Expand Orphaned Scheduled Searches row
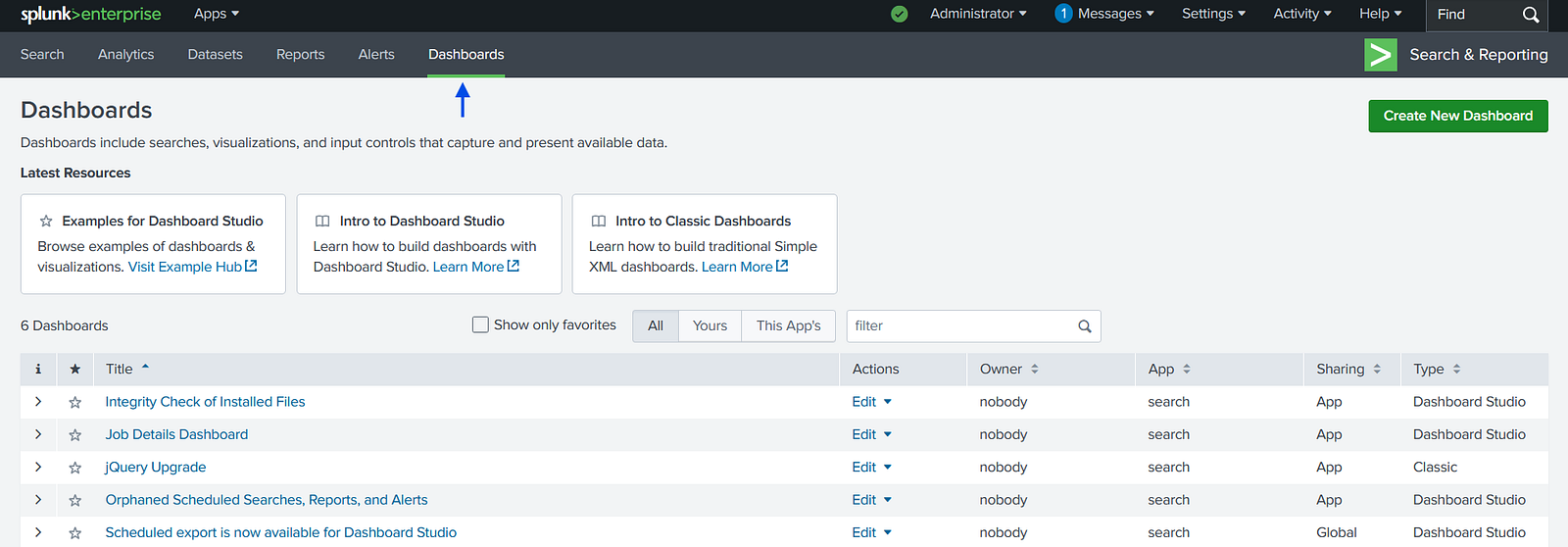Screen dimensions: 1568x547 (x=38, y=500)
